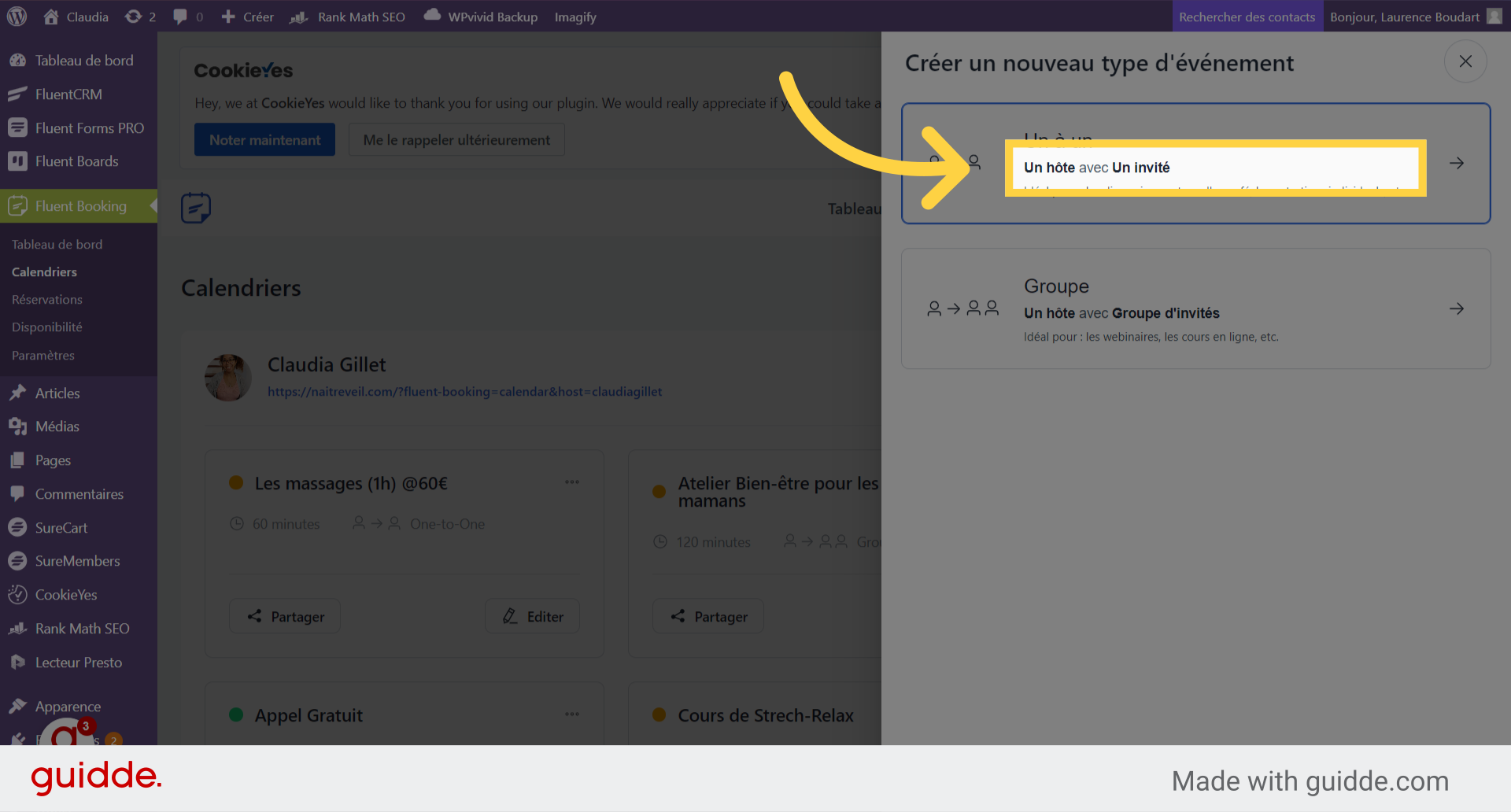Open FluentCRM in sidebar
This screenshot has height=812, width=1511.
79,94
